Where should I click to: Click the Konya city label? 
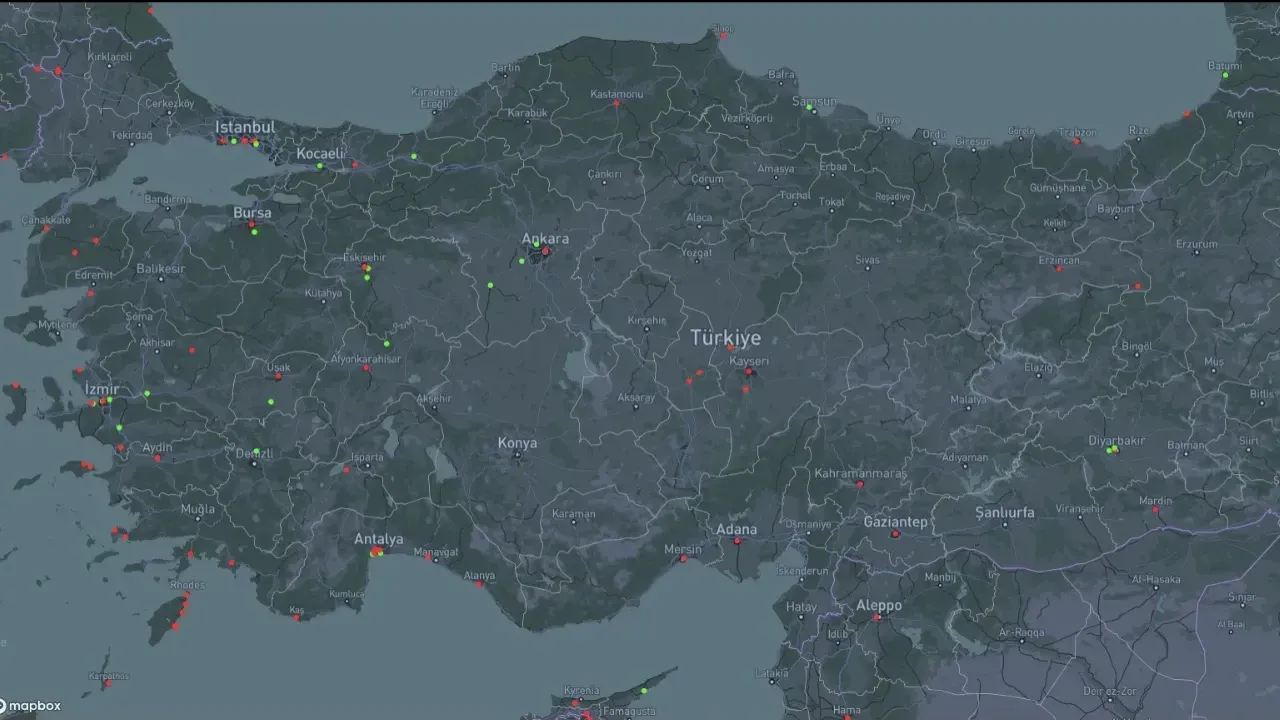pos(517,443)
